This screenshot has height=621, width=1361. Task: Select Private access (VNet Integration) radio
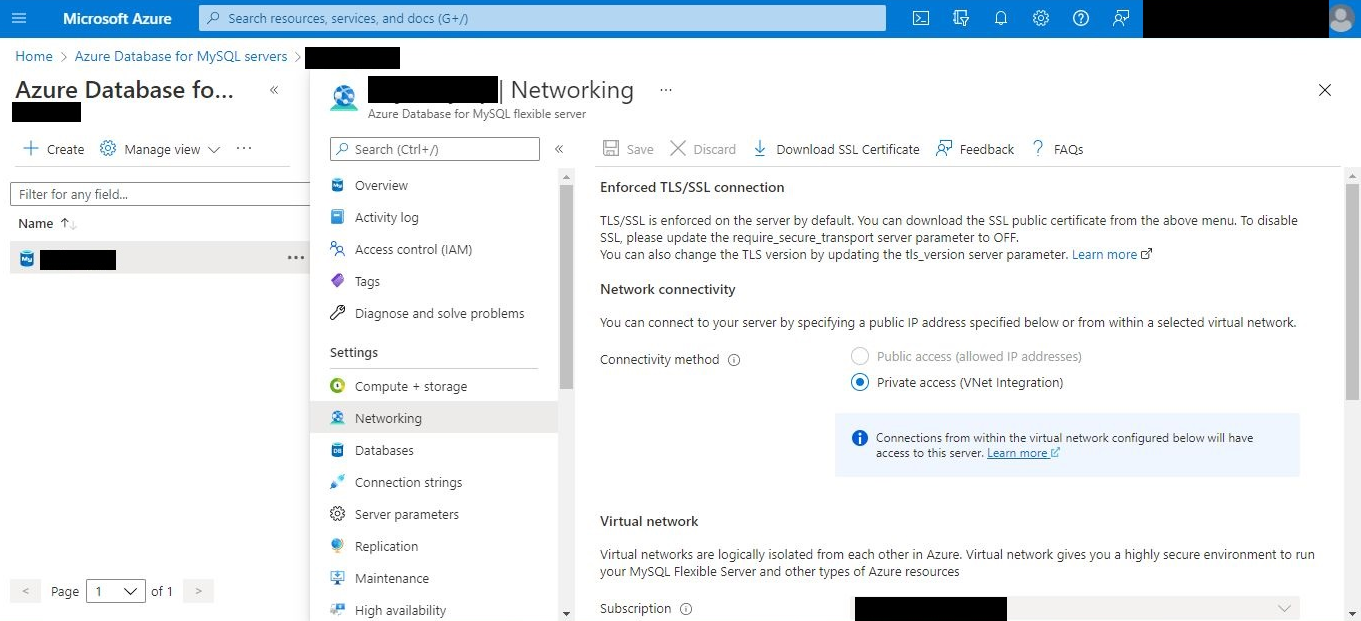click(859, 382)
